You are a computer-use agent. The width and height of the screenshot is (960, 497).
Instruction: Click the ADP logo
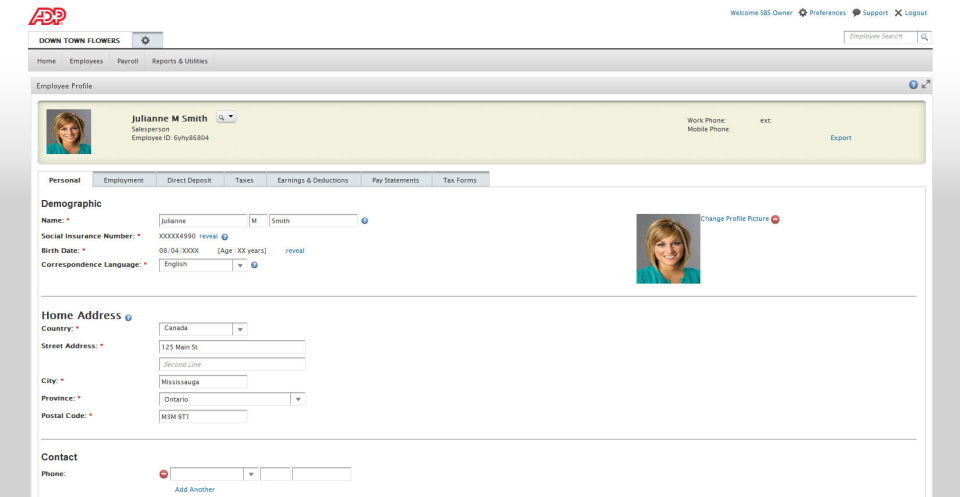click(x=46, y=15)
